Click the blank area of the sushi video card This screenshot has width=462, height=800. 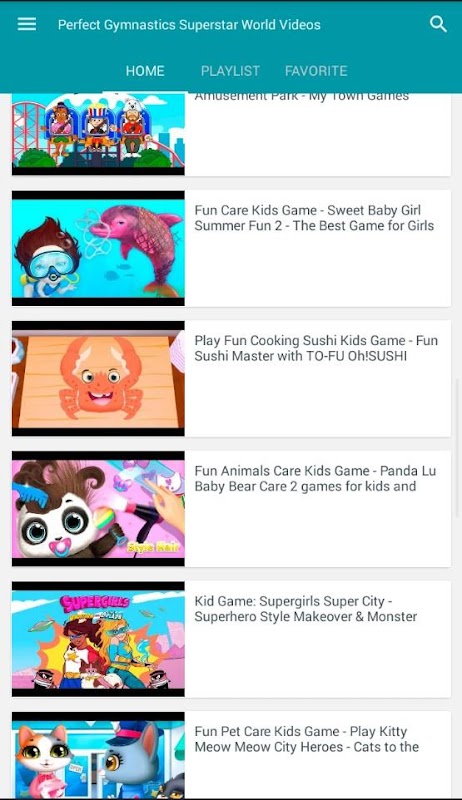[x=317, y=401]
